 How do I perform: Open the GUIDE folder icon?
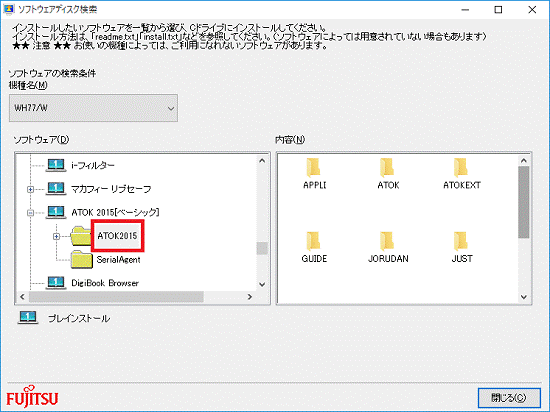313,242
